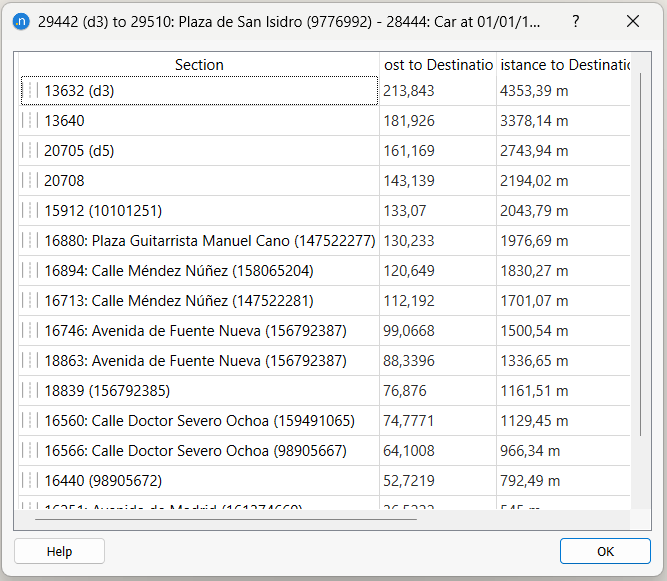Confirm the dialog with OK
This screenshot has height=581, width=667.
605,551
